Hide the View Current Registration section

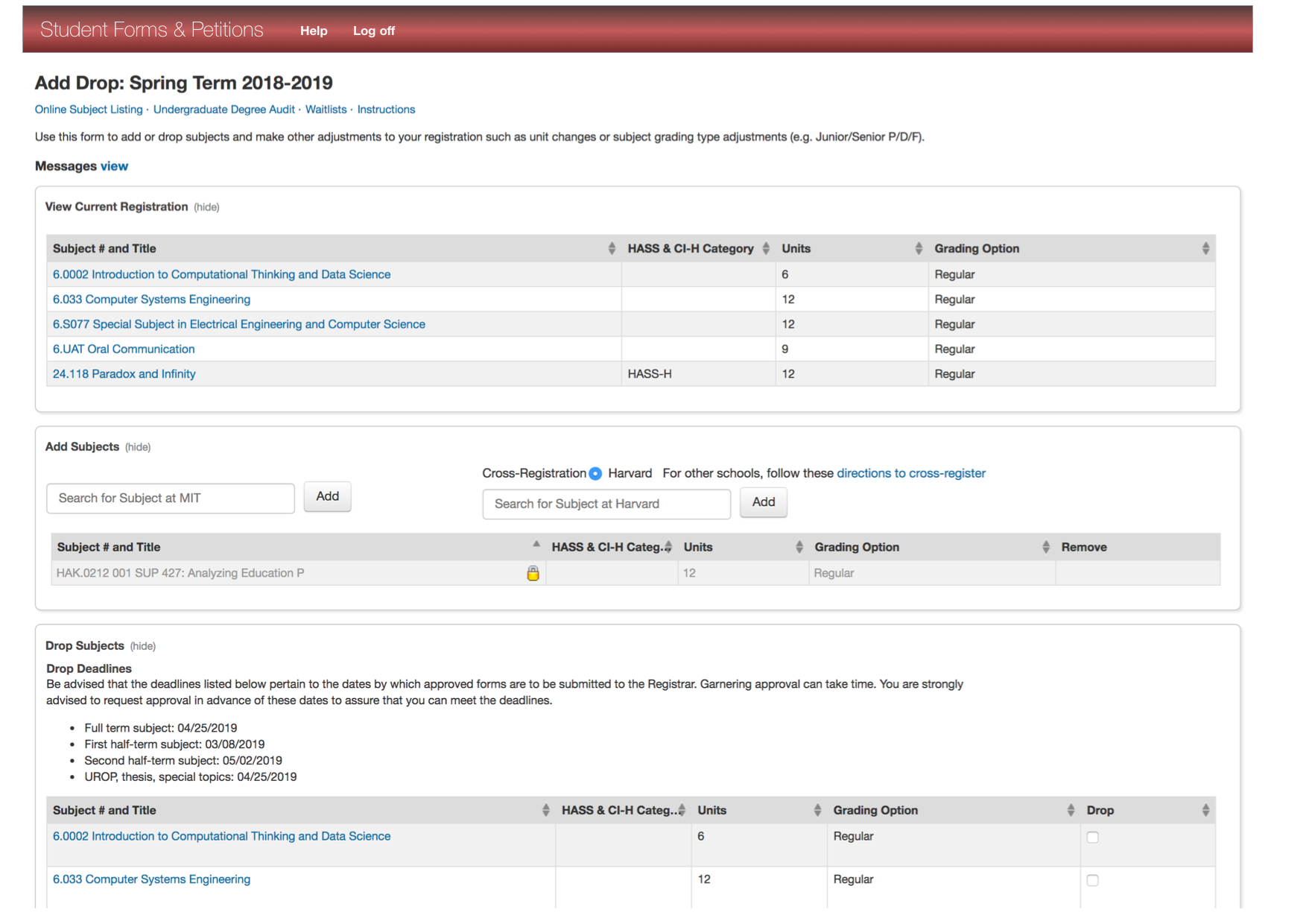click(206, 207)
